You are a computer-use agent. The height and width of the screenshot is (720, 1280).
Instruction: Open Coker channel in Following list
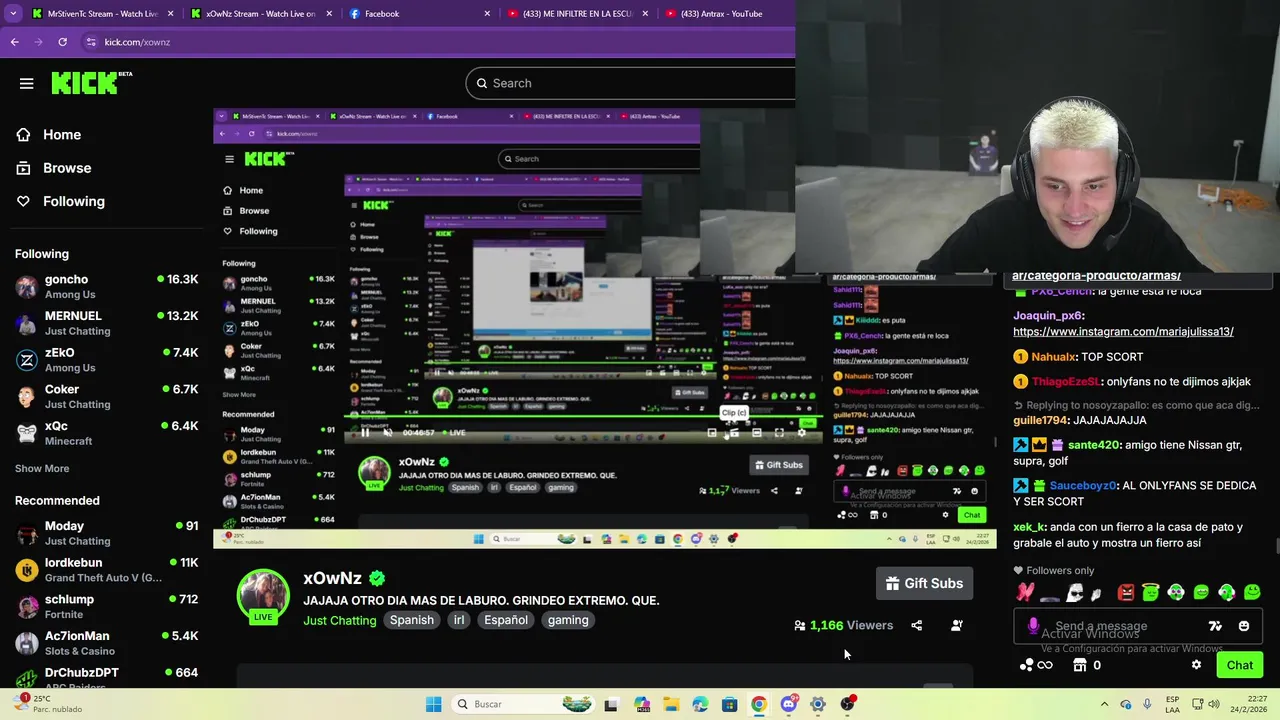[x=106, y=396]
